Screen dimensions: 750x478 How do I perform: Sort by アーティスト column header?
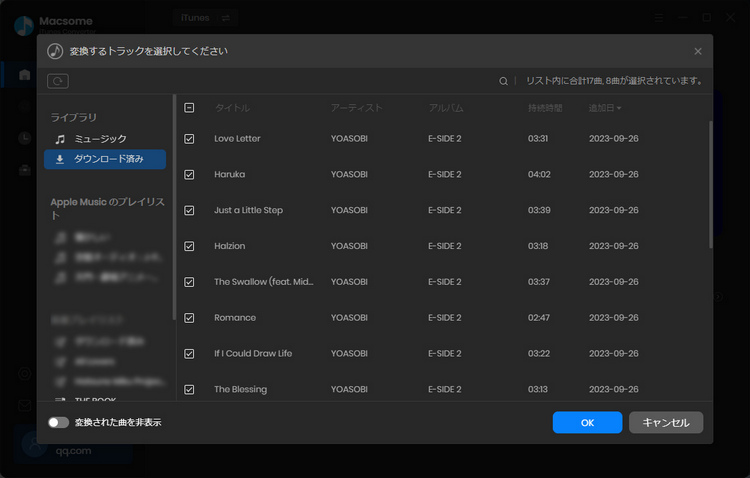[x=356, y=108]
